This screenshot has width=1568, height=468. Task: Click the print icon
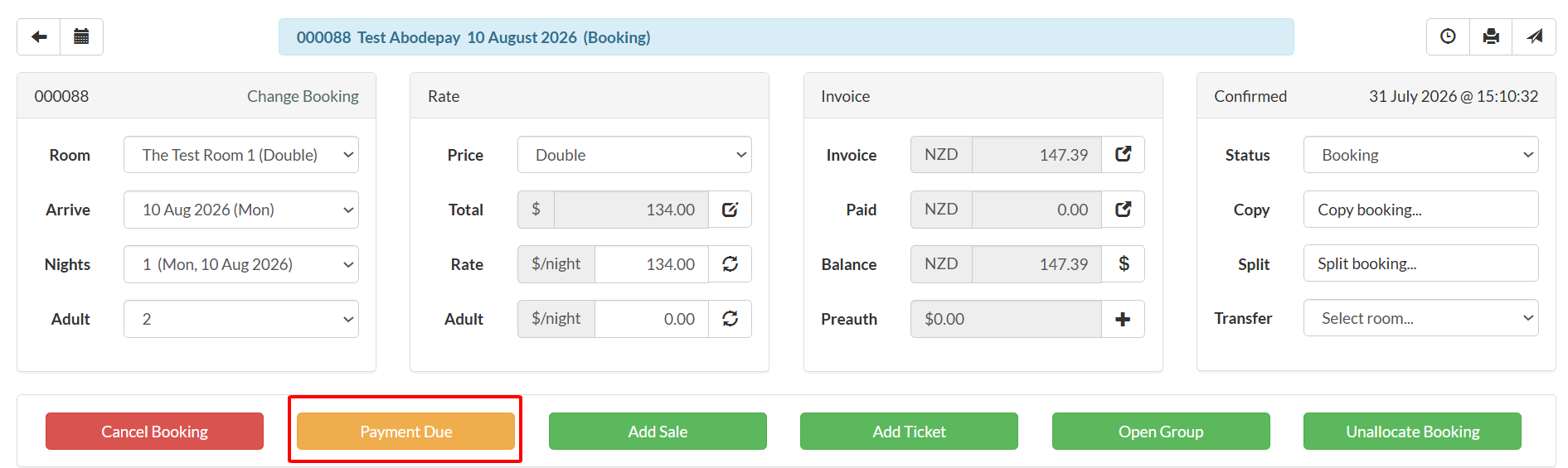click(1491, 36)
